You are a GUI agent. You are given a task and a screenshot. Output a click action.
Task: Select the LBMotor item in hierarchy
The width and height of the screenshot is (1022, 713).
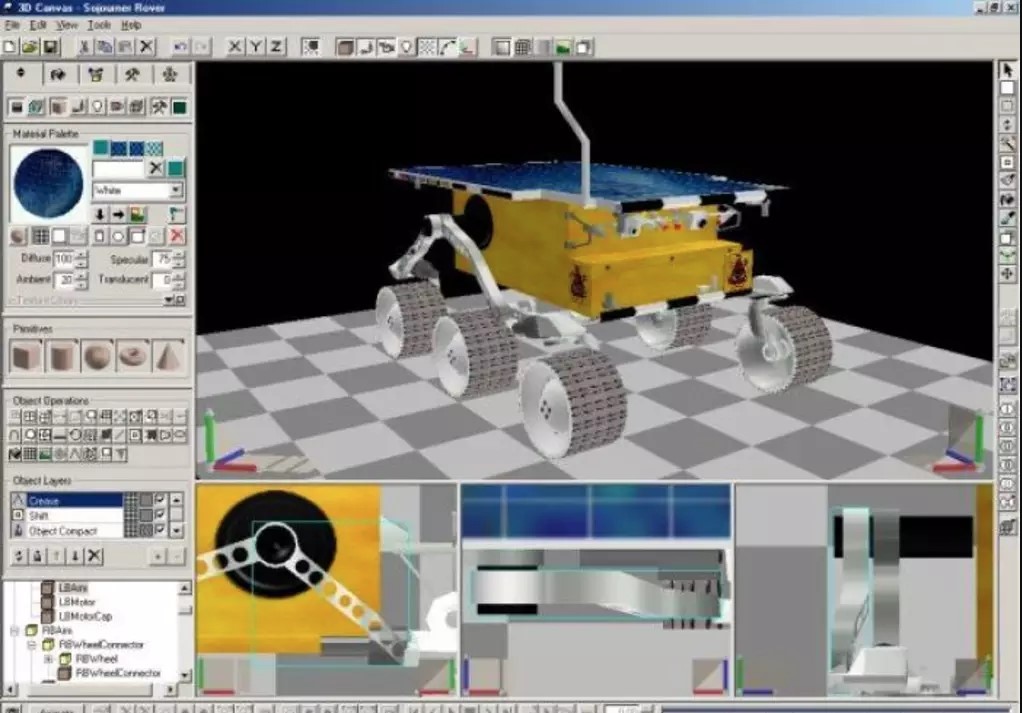77,602
